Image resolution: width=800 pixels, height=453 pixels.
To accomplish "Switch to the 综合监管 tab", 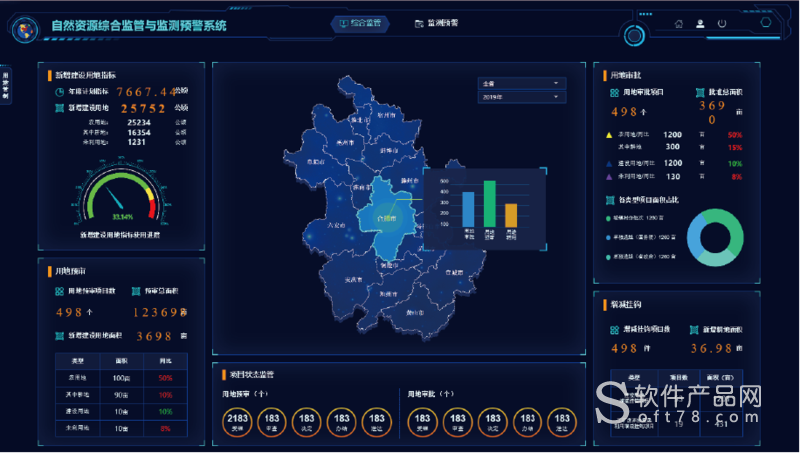I will pyautogui.click(x=361, y=22).
